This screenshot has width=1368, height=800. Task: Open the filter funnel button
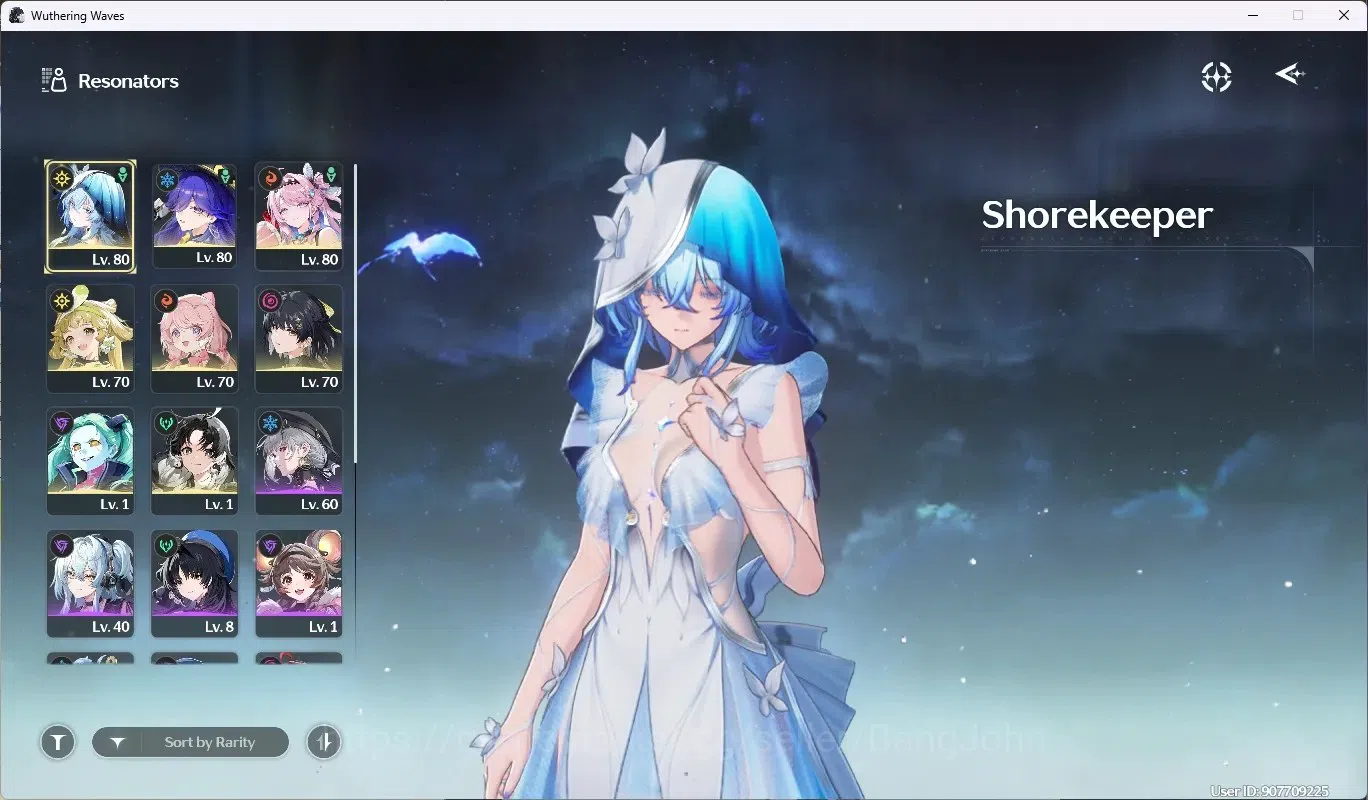click(58, 742)
